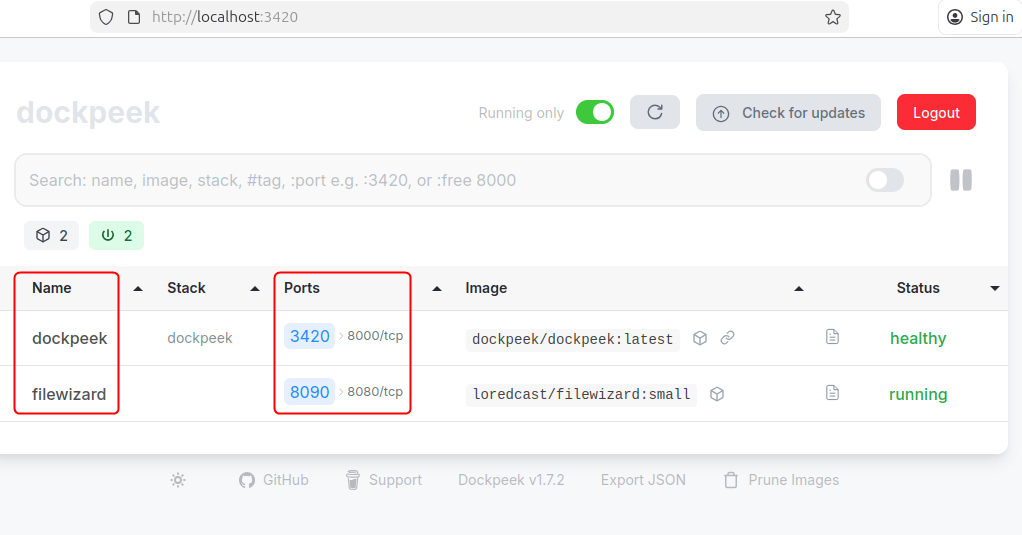Toggle the switch inside the search bar
Screen dimensions: 1022x535
pyautogui.click(x=884, y=180)
